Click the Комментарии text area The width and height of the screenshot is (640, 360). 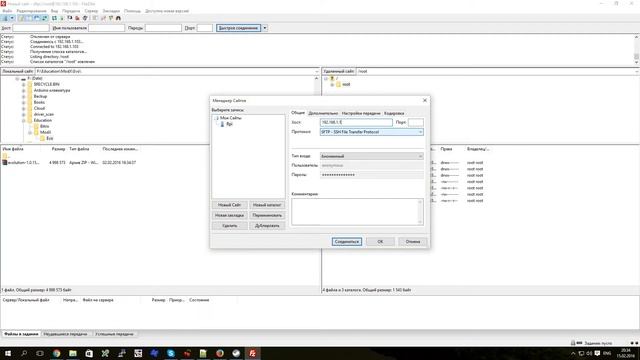[357, 211]
